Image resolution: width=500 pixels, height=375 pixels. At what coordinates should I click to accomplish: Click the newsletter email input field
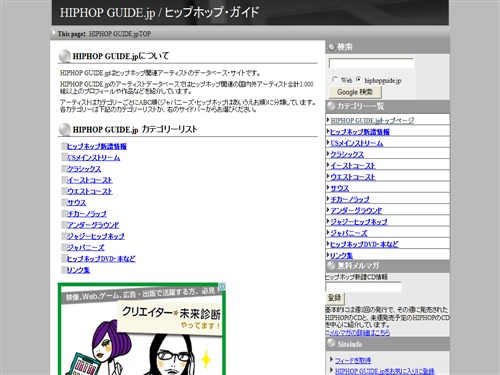tap(363, 287)
